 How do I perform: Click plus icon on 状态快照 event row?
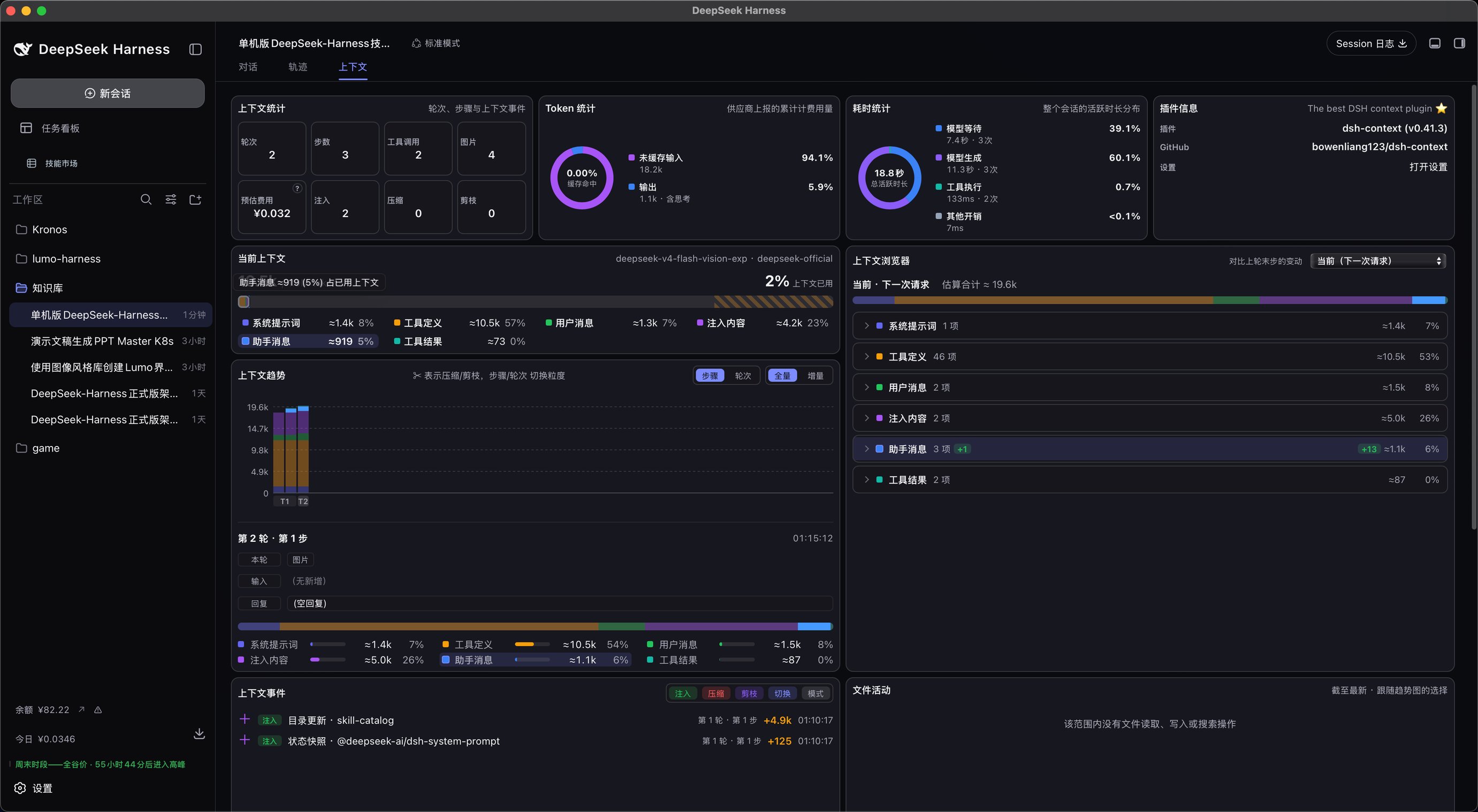(x=245, y=740)
